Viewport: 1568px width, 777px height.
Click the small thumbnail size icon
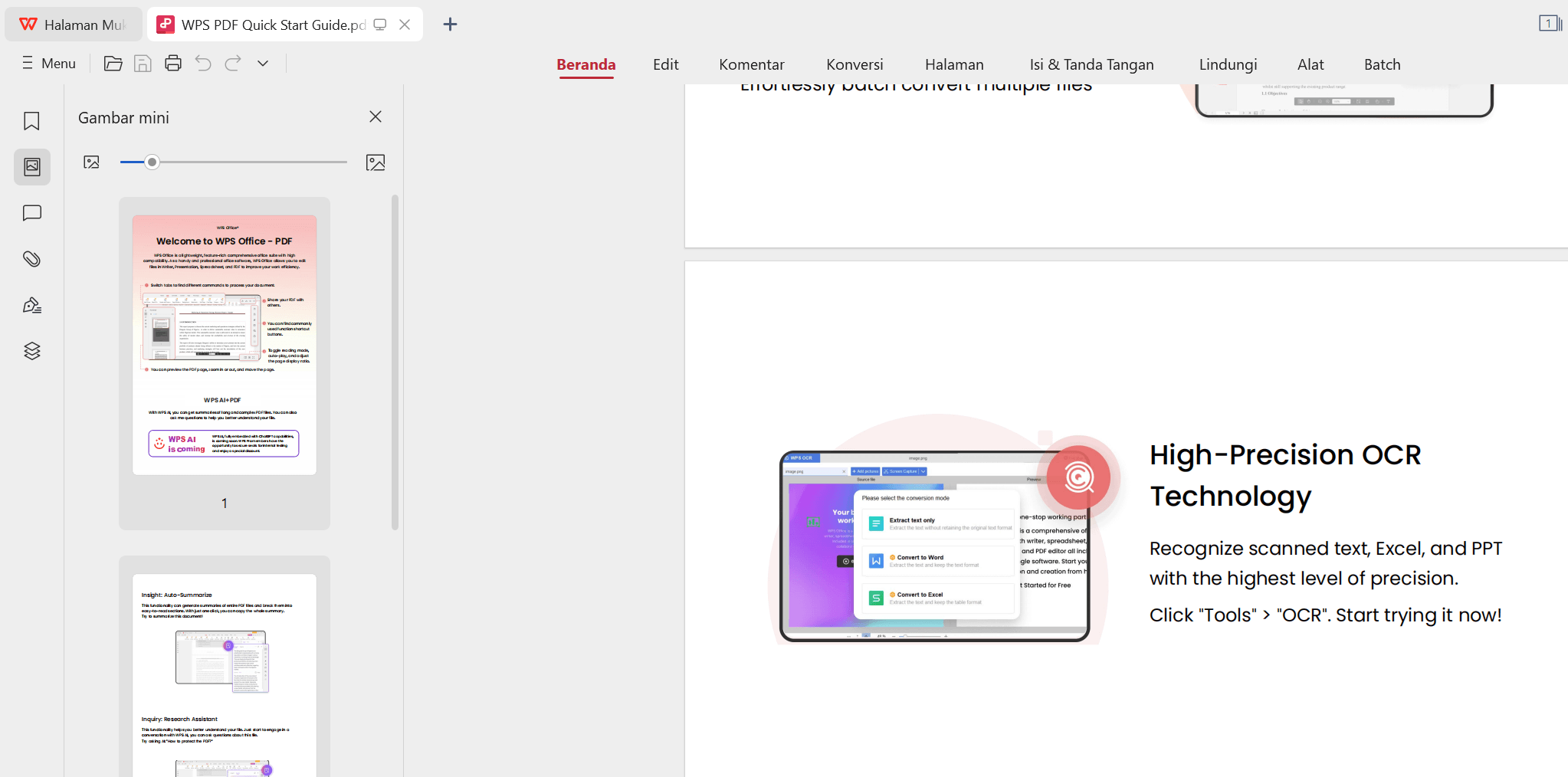point(92,162)
